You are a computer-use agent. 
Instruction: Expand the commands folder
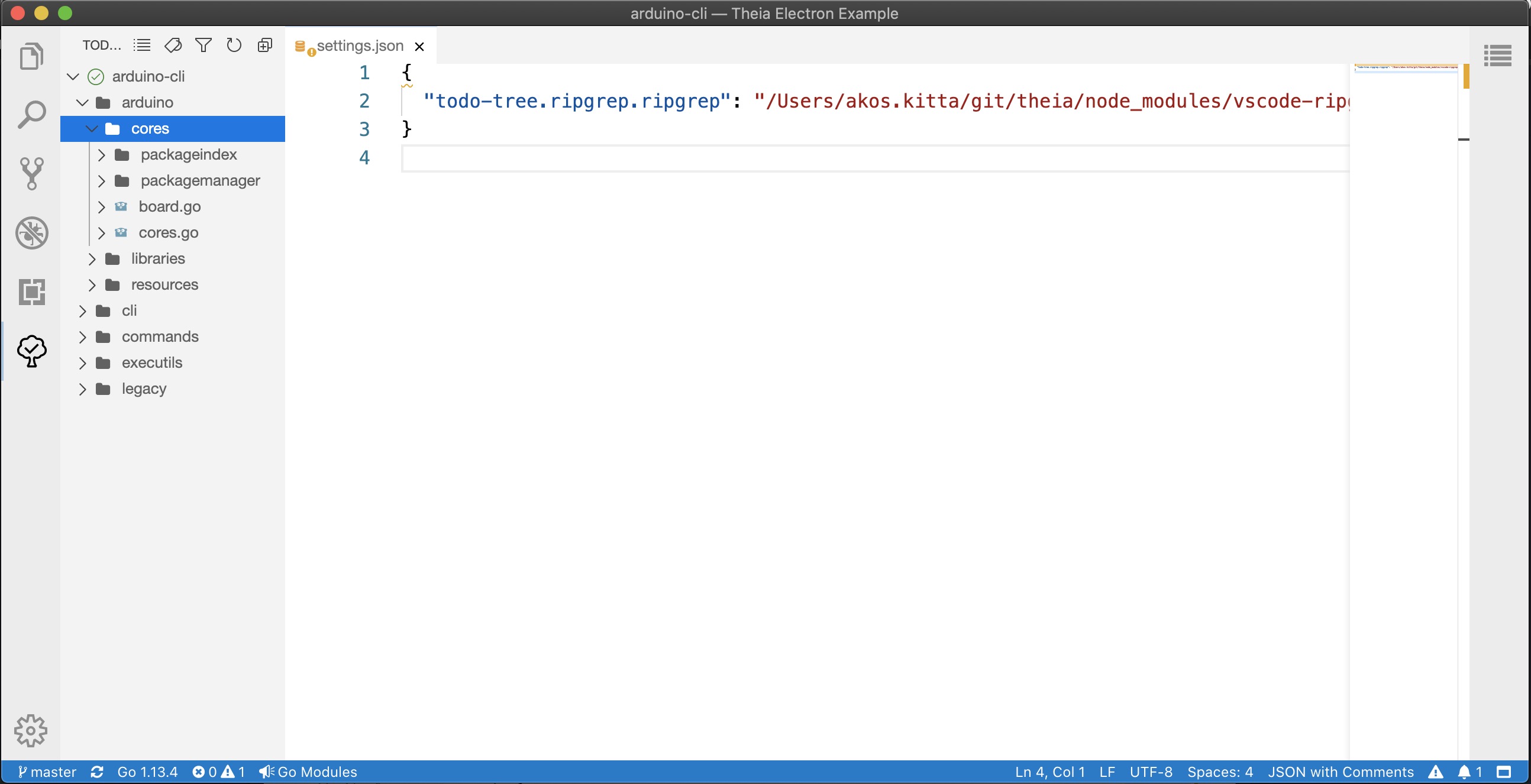[82, 337]
